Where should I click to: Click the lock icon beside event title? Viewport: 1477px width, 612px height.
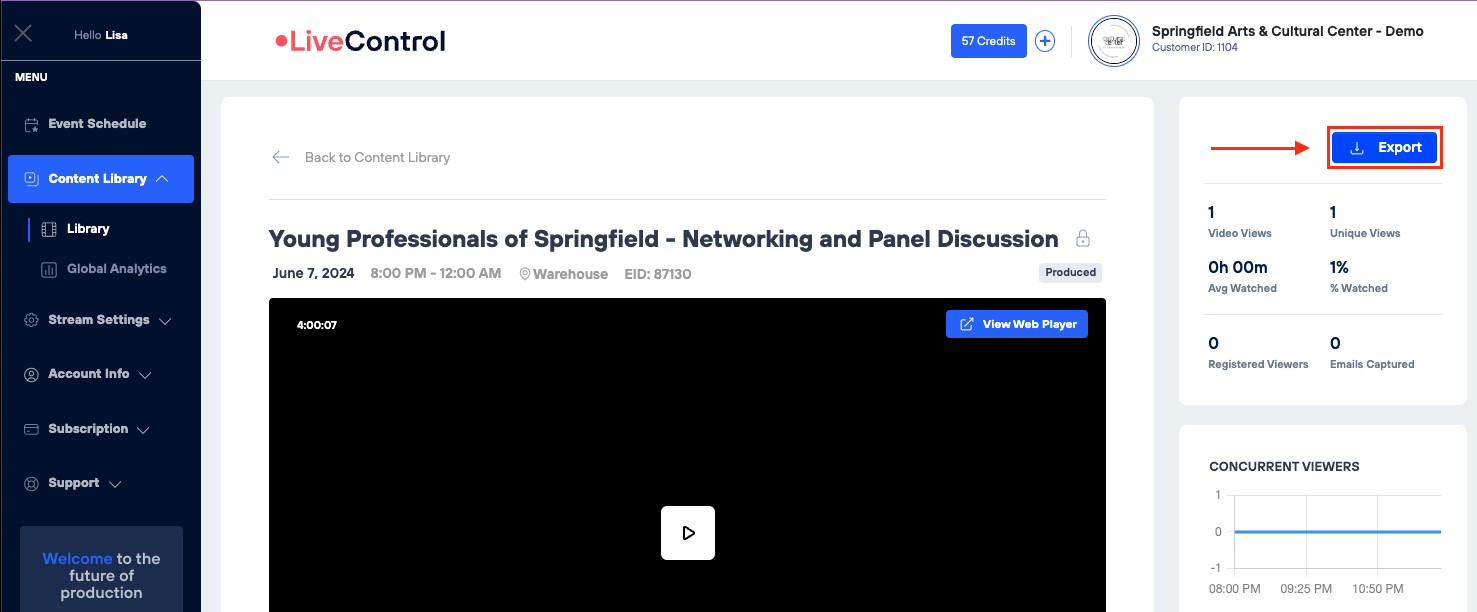1082,239
